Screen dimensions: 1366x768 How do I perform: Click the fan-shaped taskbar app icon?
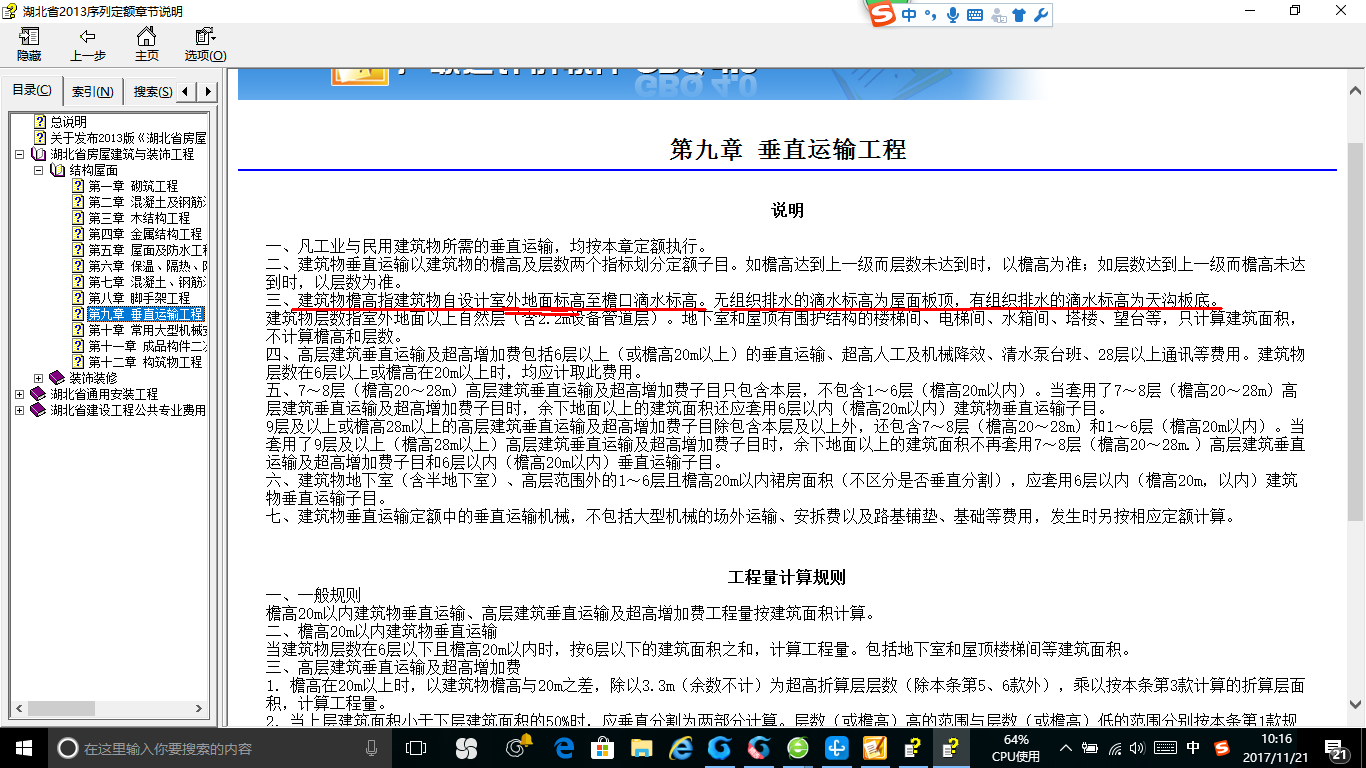[x=466, y=748]
